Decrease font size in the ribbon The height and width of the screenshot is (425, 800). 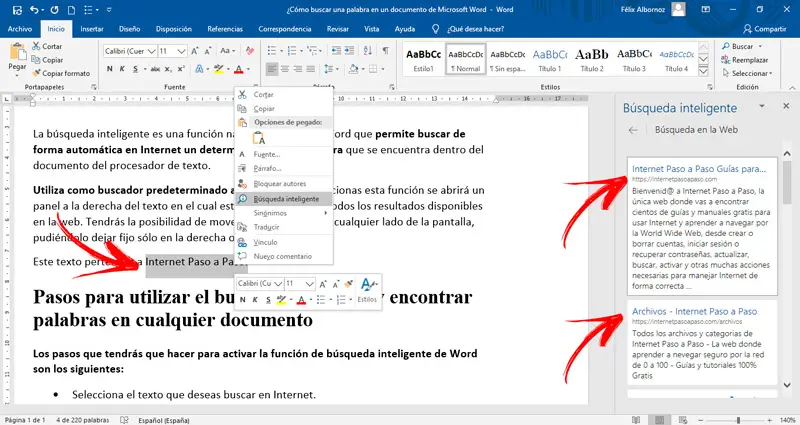[208, 51]
